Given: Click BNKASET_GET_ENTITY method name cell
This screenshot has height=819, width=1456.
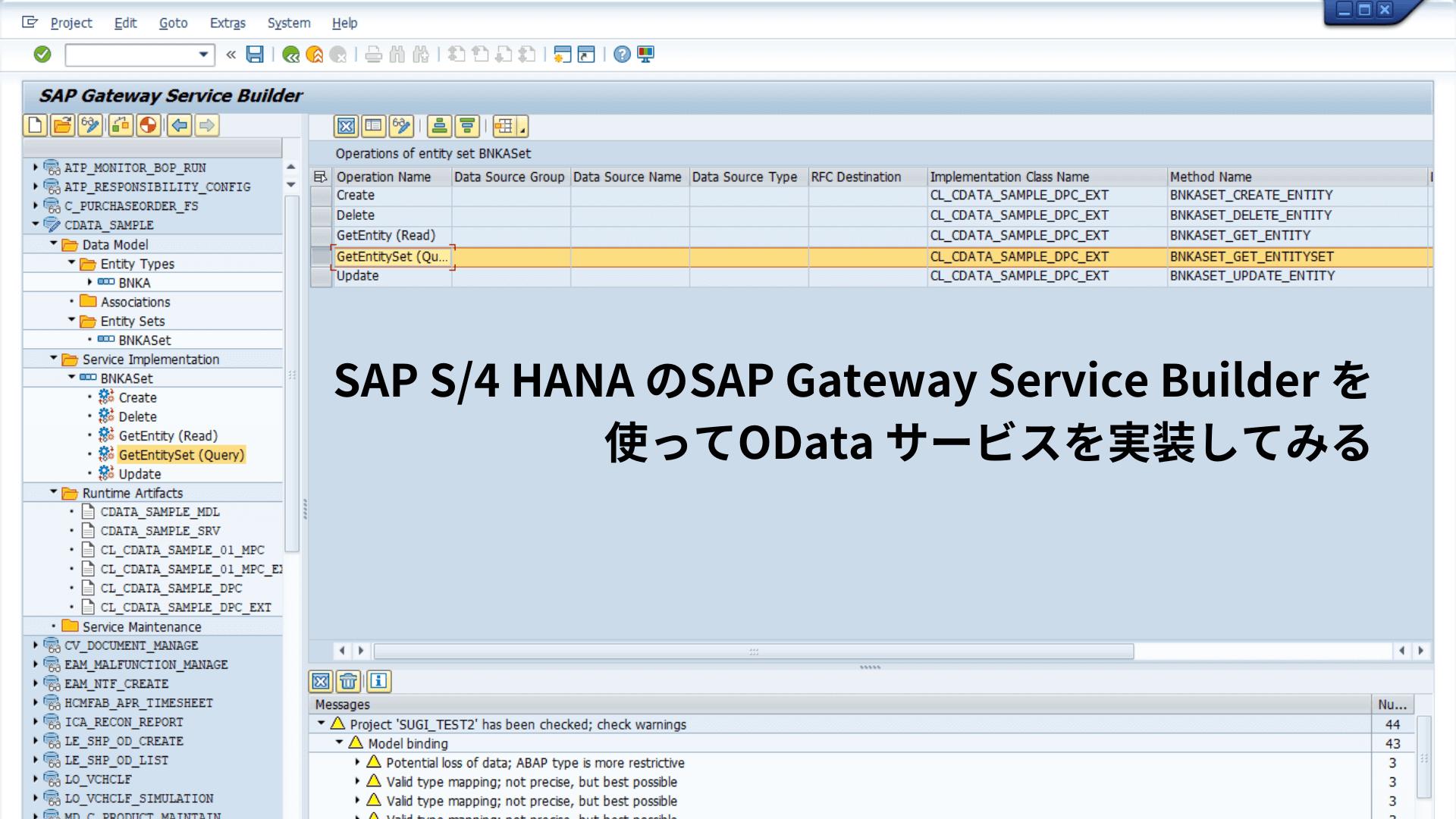Looking at the screenshot, I should click(x=1296, y=236).
